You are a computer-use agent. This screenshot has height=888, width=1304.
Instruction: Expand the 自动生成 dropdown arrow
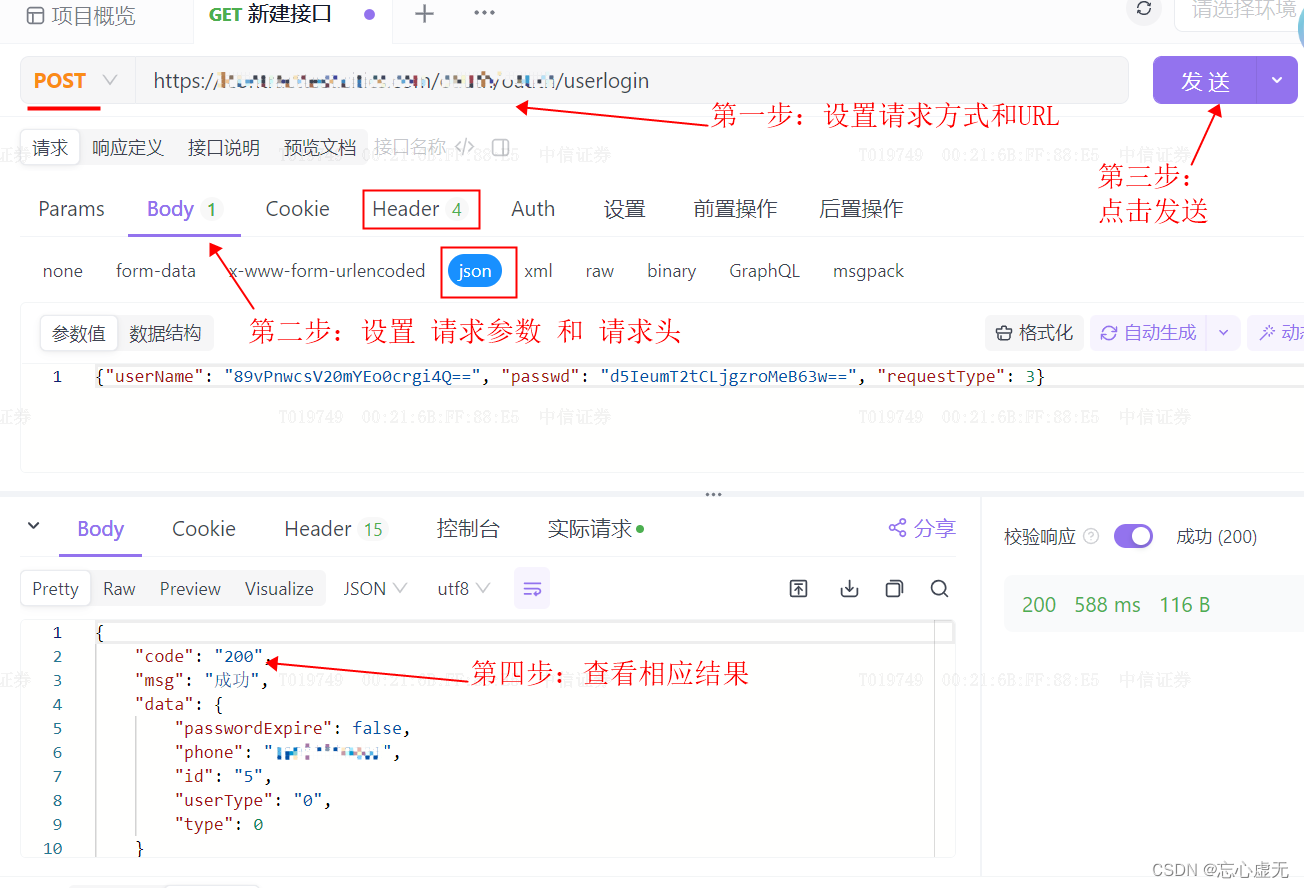[x=1223, y=333]
